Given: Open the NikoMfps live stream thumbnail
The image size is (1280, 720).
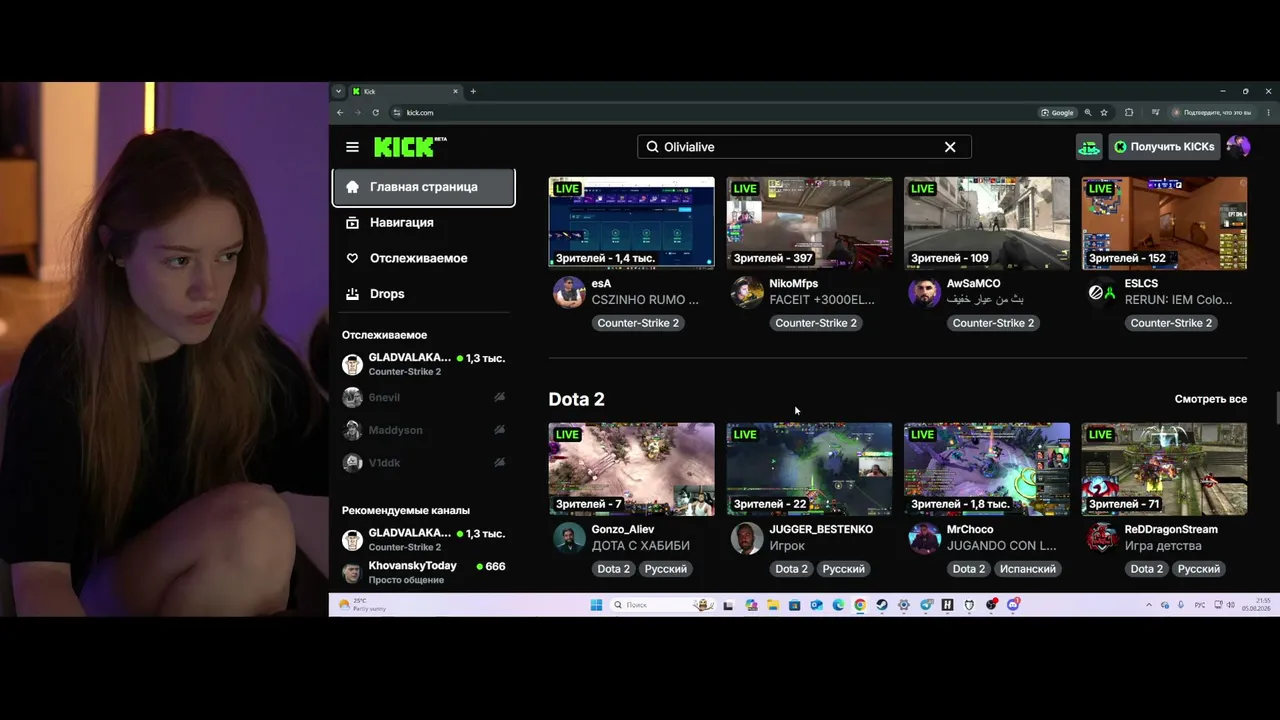Looking at the screenshot, I should (x=809, y=223).
